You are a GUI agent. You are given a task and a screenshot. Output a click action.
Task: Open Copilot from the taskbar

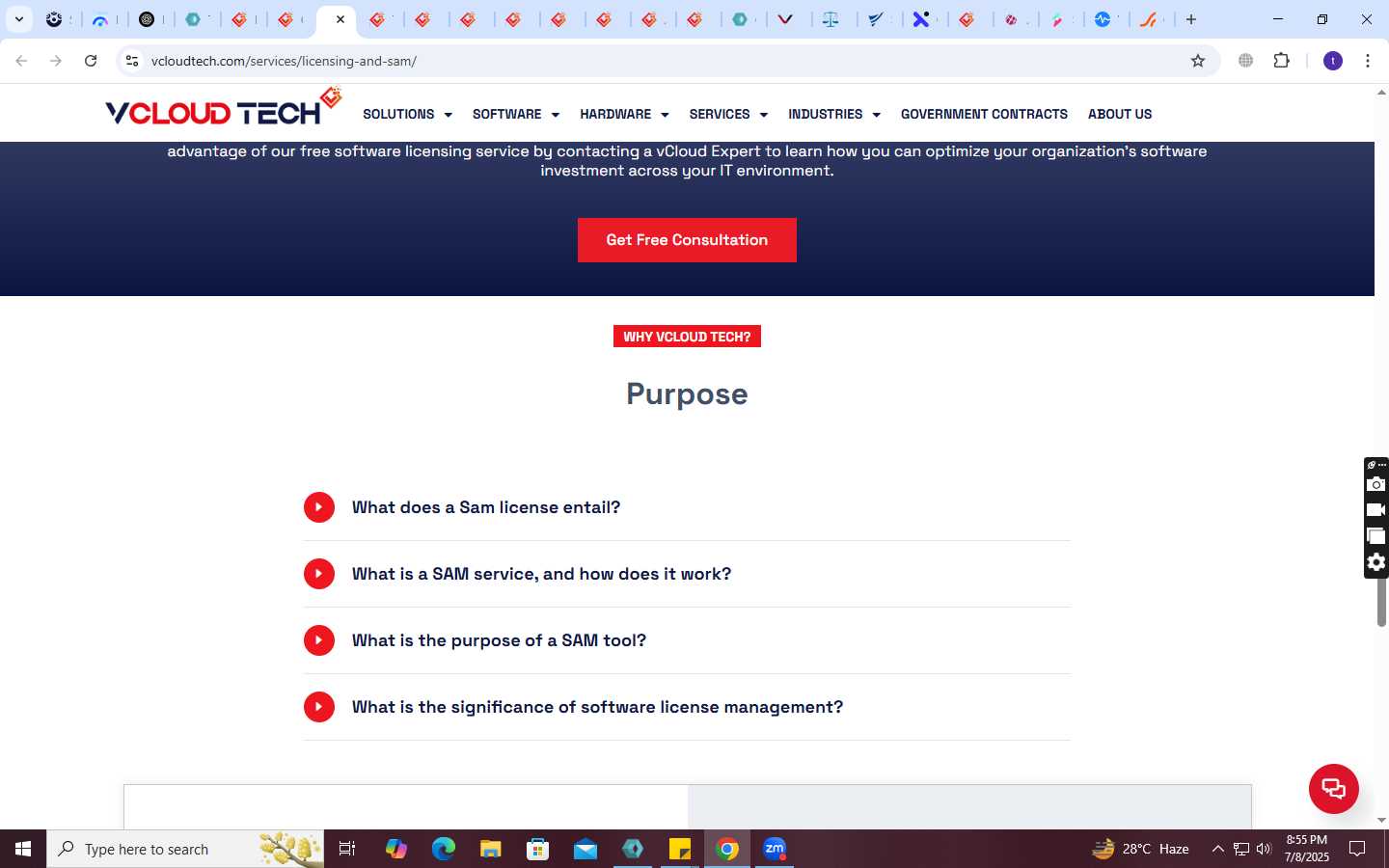pyautogui.click(x=396, y=849)
